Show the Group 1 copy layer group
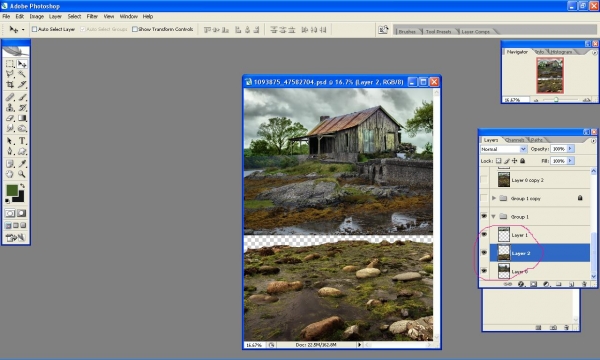 click(x=484, y=198)
